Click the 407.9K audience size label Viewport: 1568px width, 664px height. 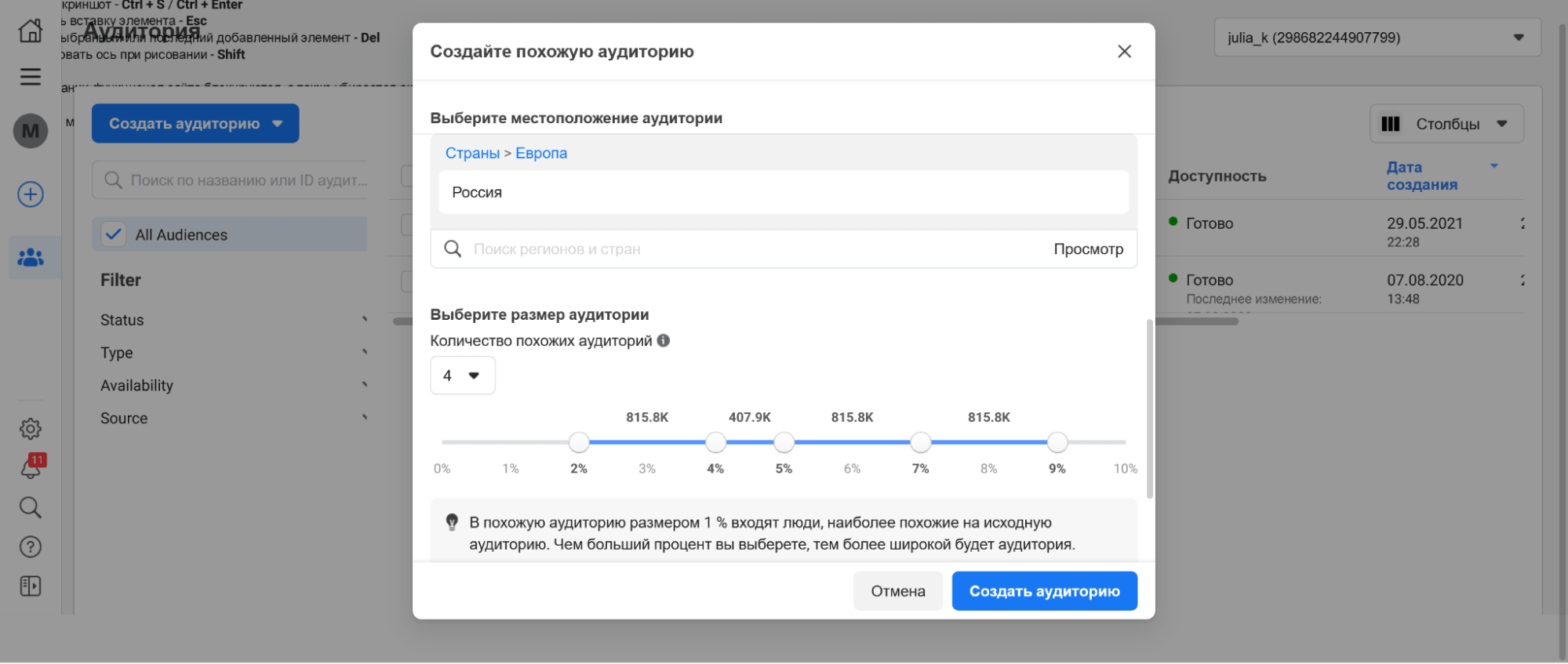pos(750,417)
